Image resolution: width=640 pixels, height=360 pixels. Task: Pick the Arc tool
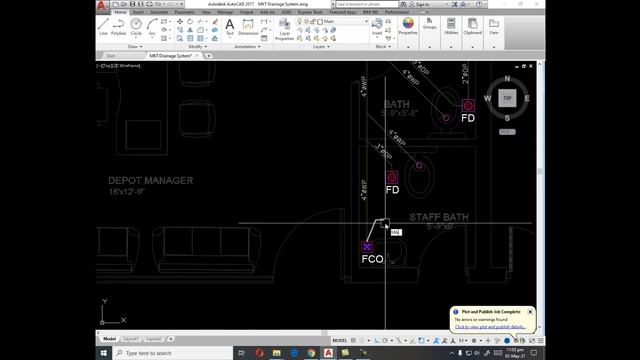[x=152, y=27]
